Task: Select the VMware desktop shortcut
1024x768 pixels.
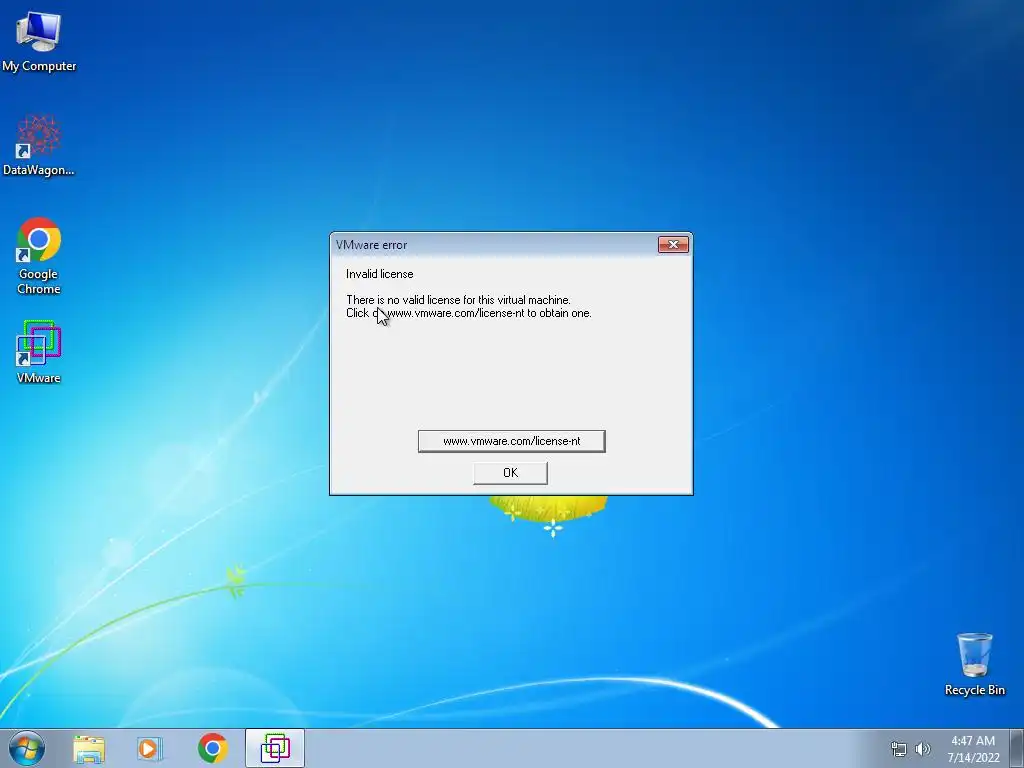Action: pos(39,352)
